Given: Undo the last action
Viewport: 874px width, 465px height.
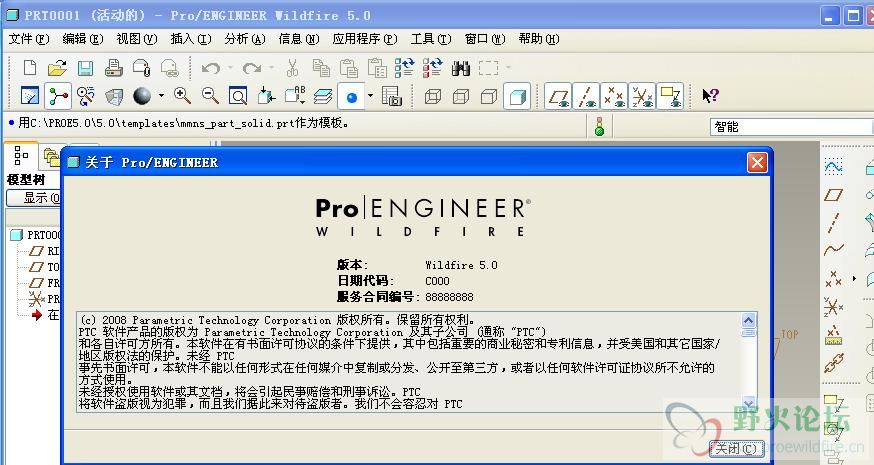Looking at the screenshot, I should pos(210,68).
